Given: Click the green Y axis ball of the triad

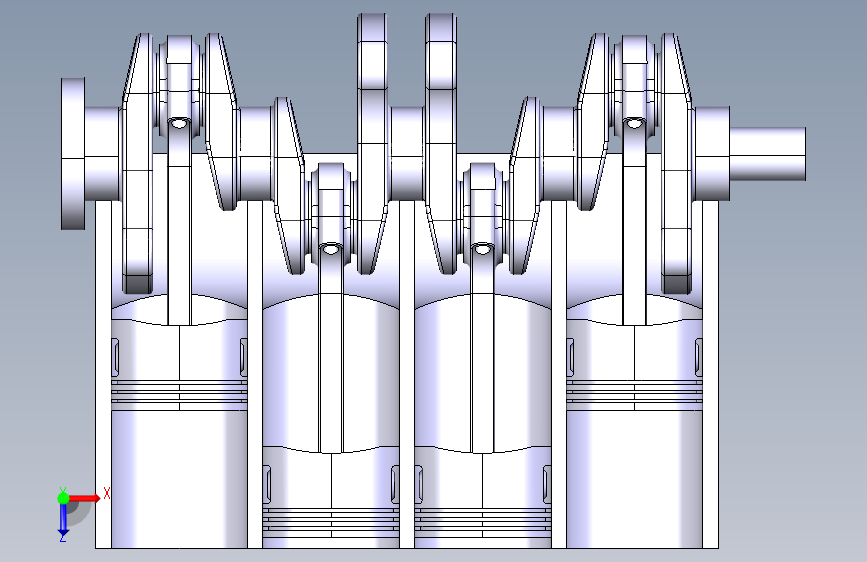Looking at the screenshot, I should click(x=63, y=498).
